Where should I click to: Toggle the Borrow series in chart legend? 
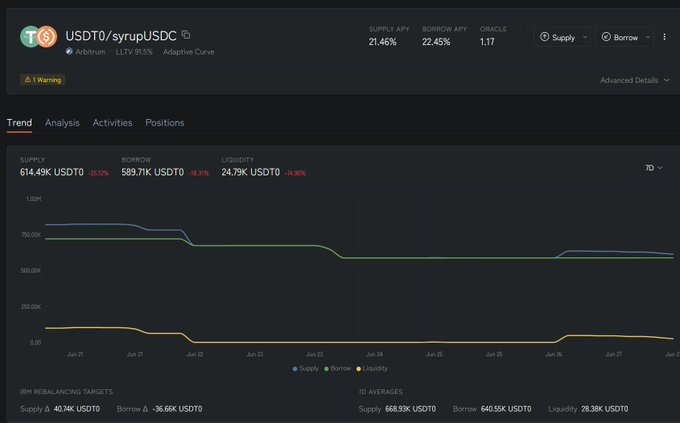tap(337, 368)
